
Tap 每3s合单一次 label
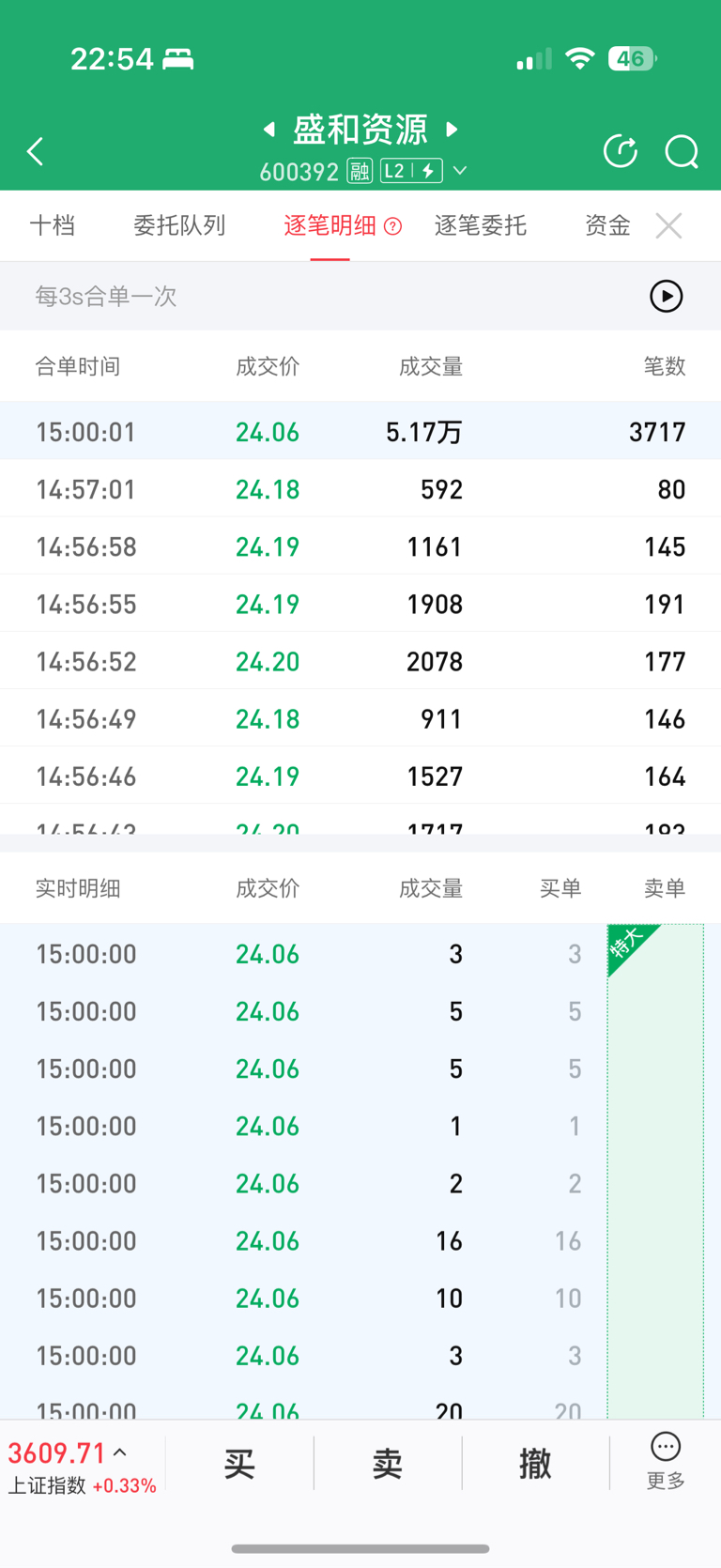tap(106, 297)
